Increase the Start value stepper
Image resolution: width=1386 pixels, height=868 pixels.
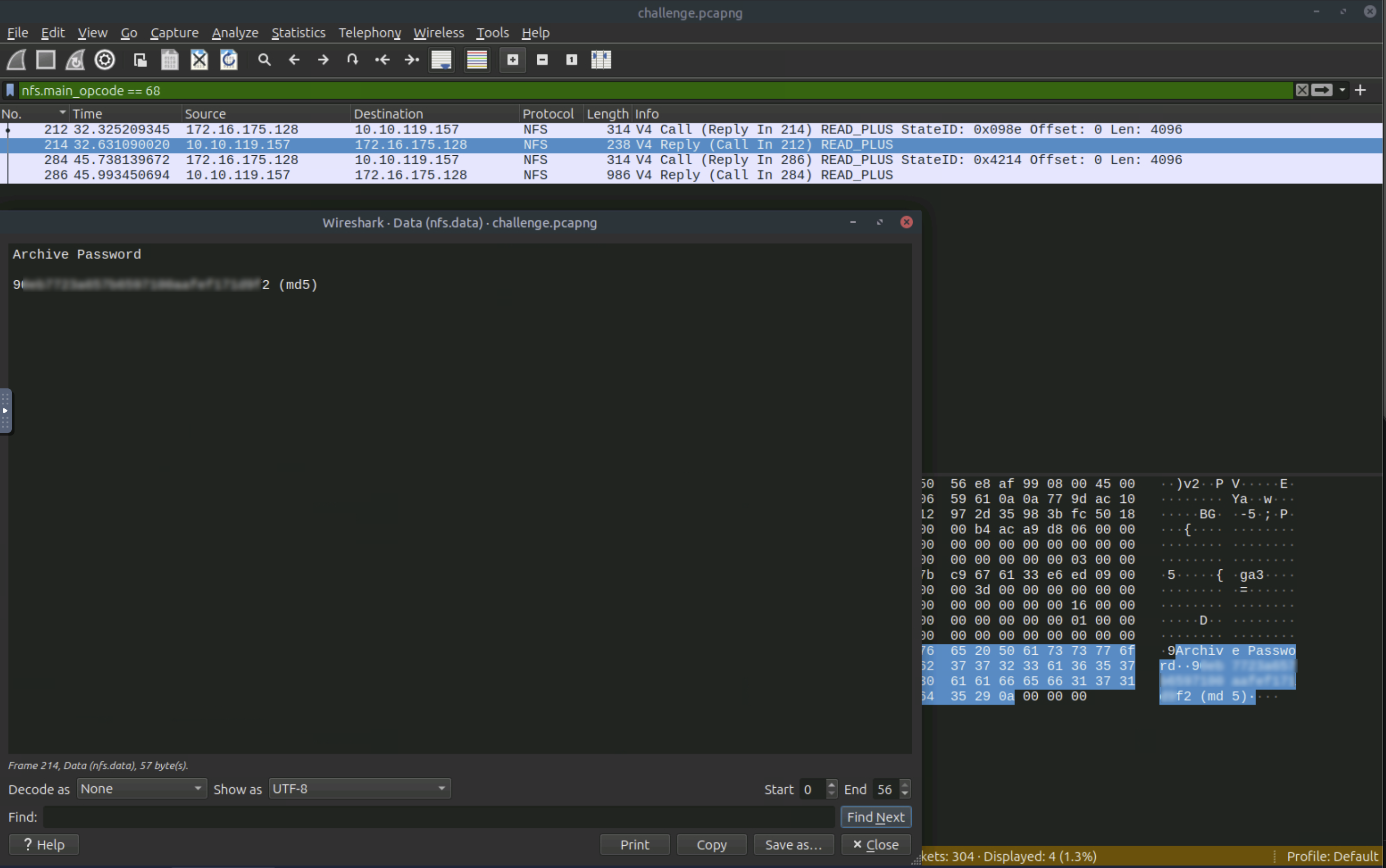[831, 784]
